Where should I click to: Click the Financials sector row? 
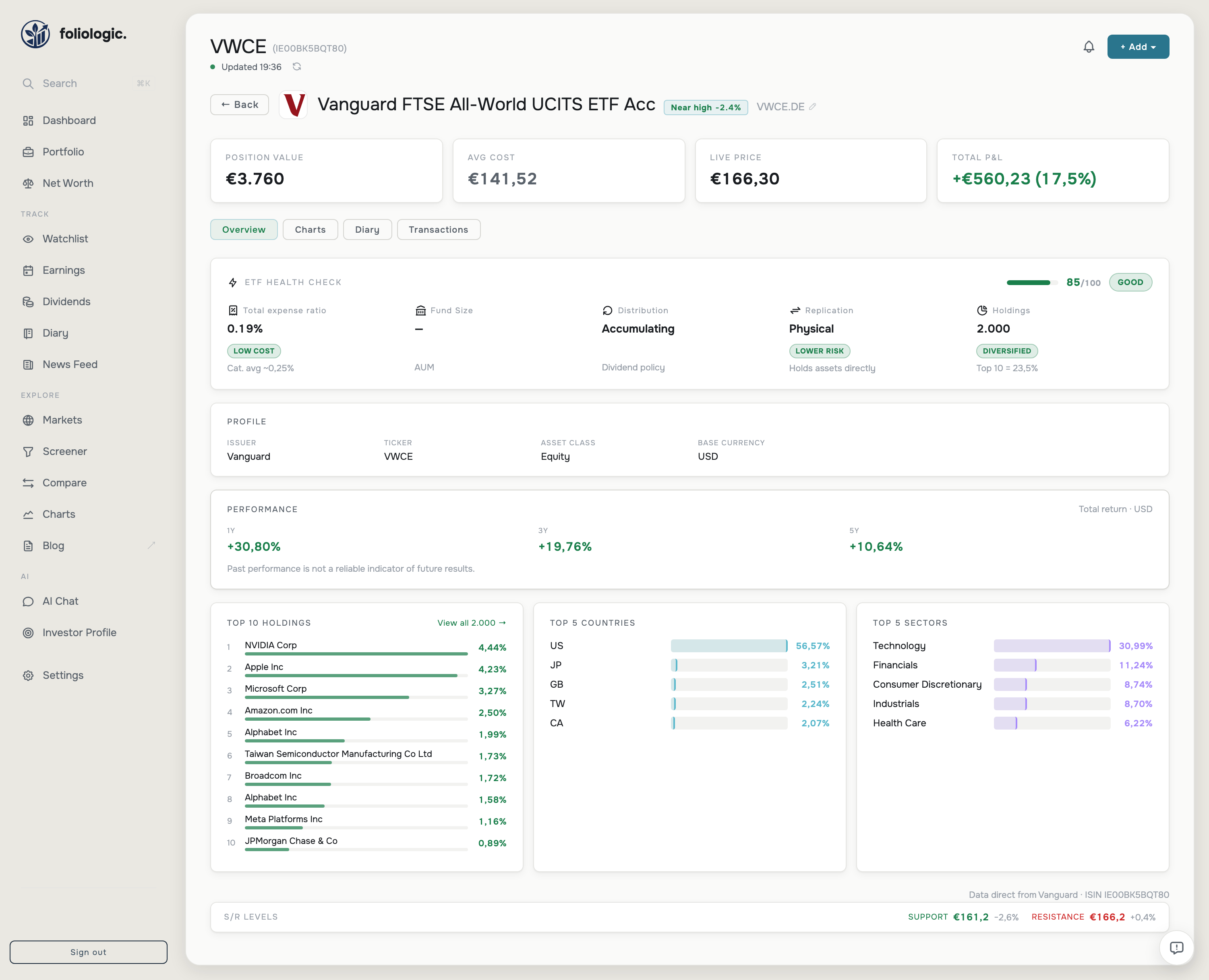click(x=1012, y=666)
